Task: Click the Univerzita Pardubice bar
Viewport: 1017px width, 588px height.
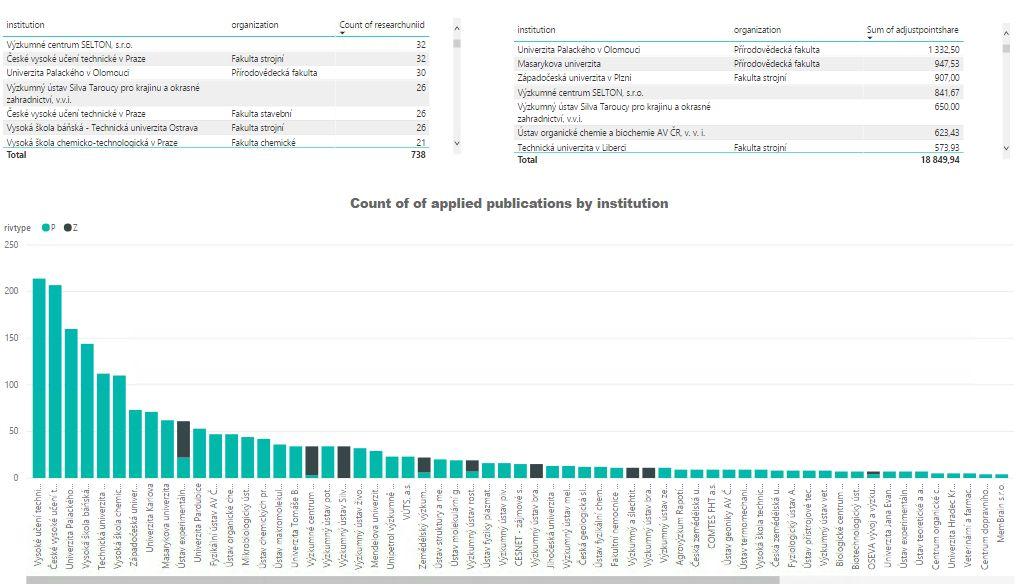Action: point(199,453)
